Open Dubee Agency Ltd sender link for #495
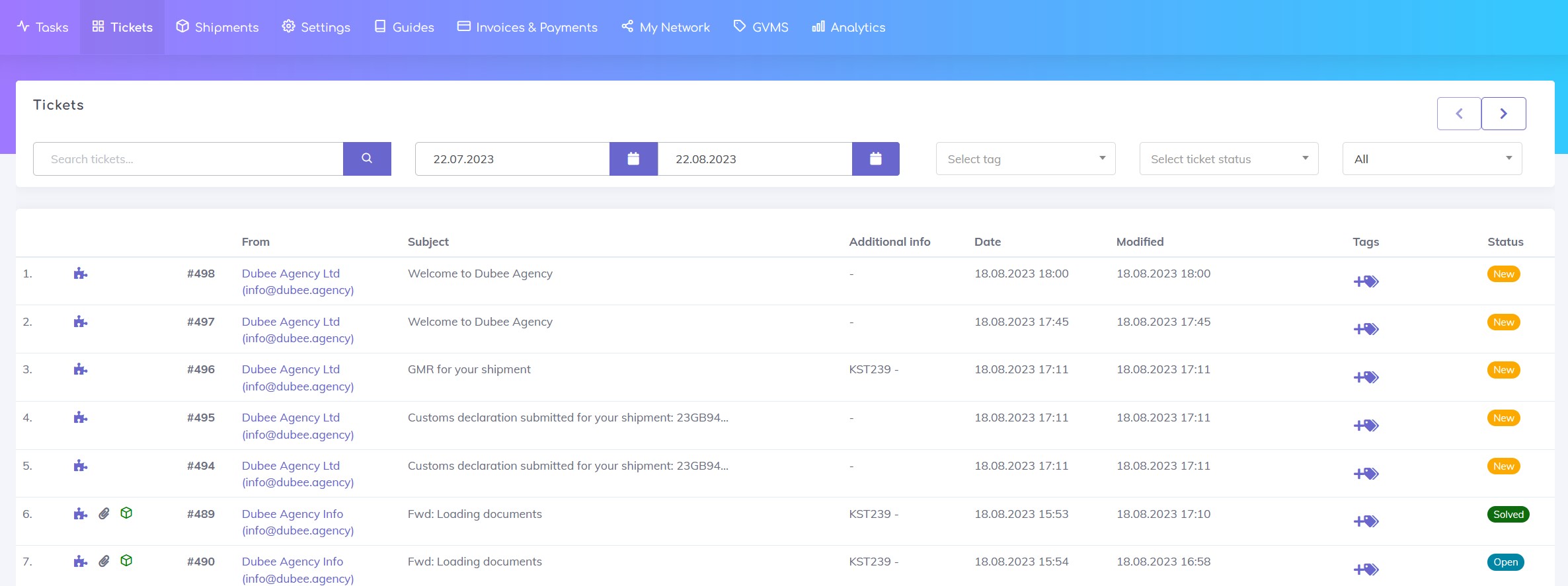Screen dimensions: 1568x586 click(291, 418)
